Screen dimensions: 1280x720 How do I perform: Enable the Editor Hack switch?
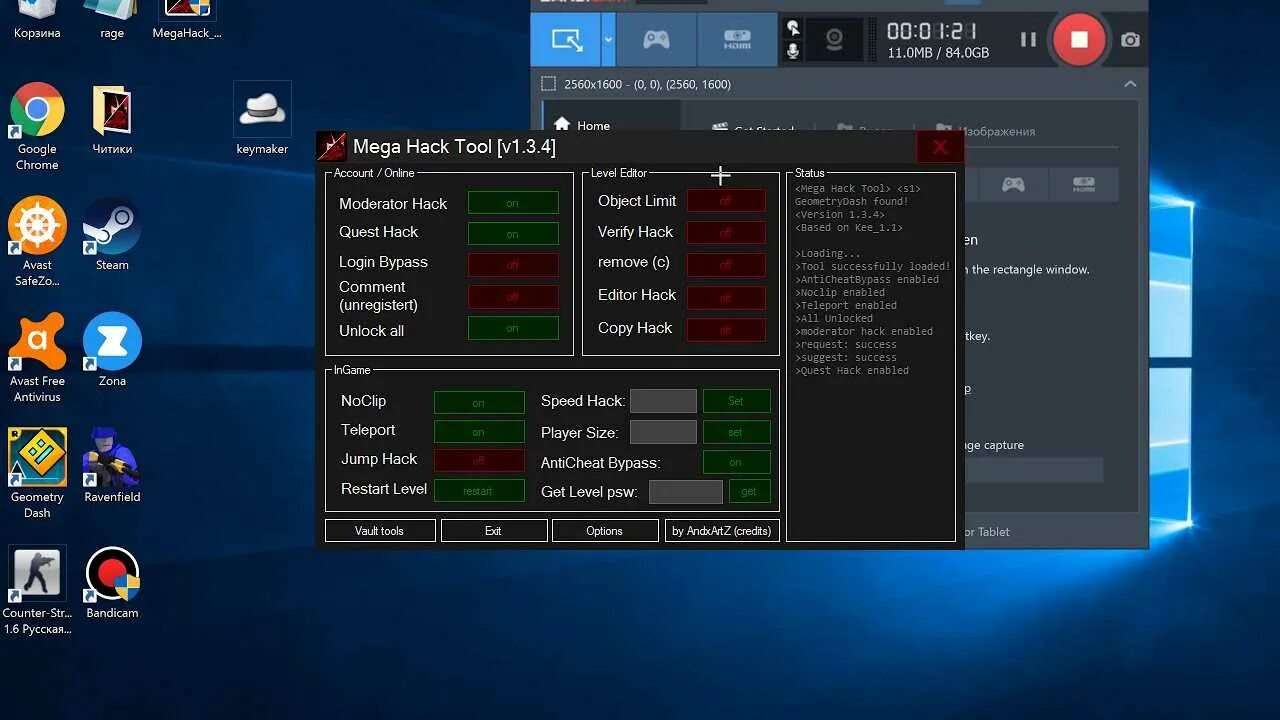click(726, 298)
